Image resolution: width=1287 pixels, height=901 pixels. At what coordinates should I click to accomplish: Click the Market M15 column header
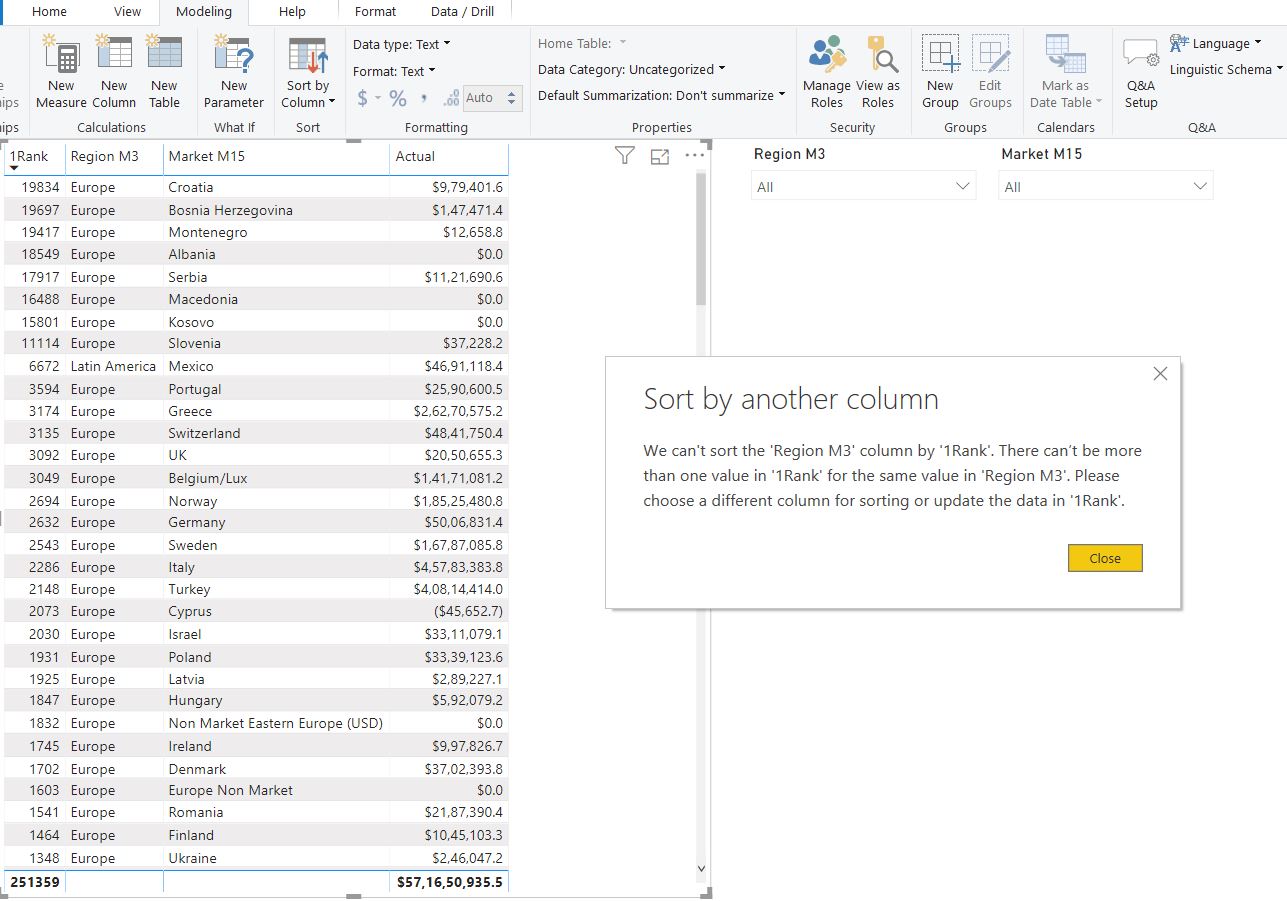(x=206, y=156)
